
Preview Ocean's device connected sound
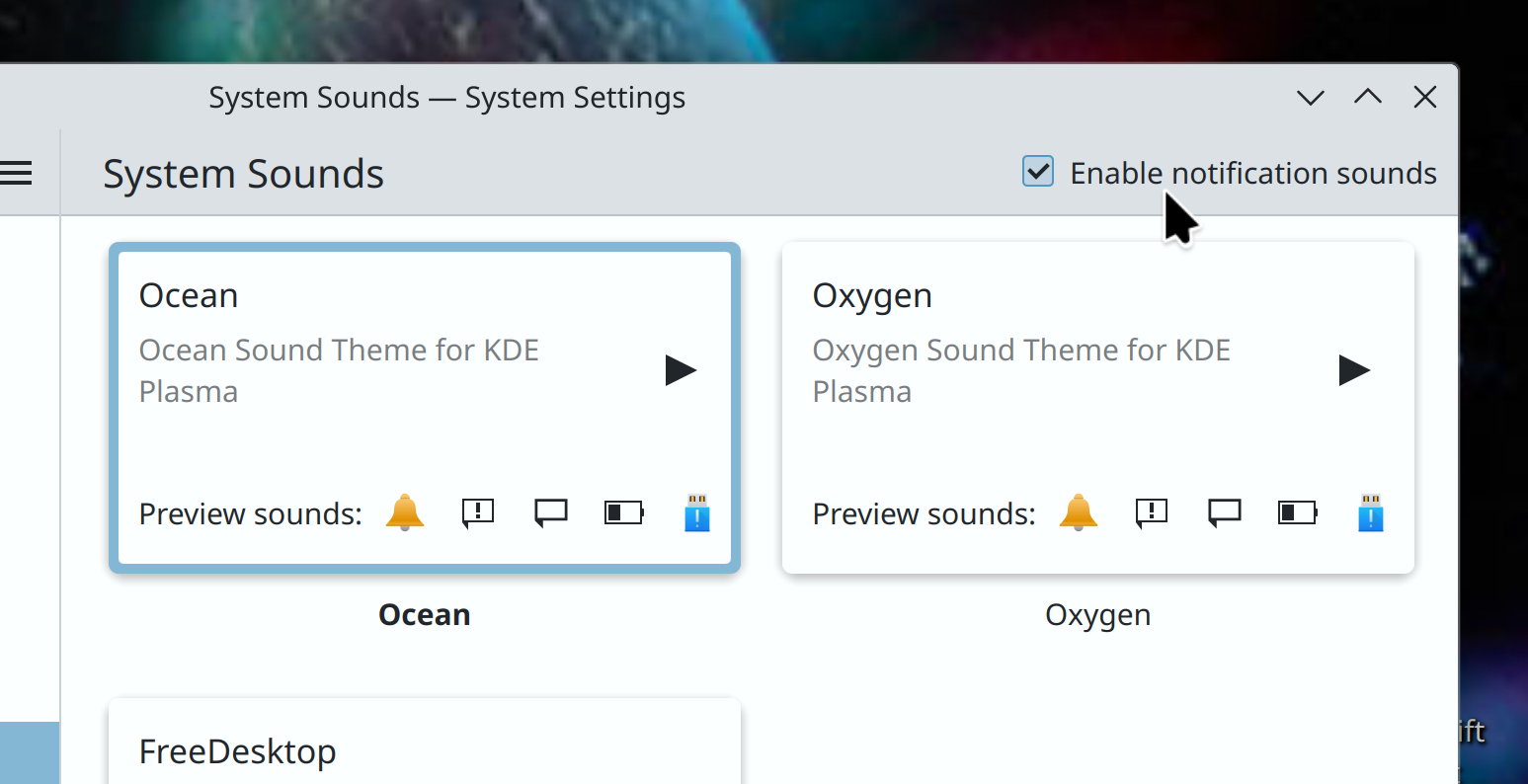pyautogui.click(x=697, y=512)
